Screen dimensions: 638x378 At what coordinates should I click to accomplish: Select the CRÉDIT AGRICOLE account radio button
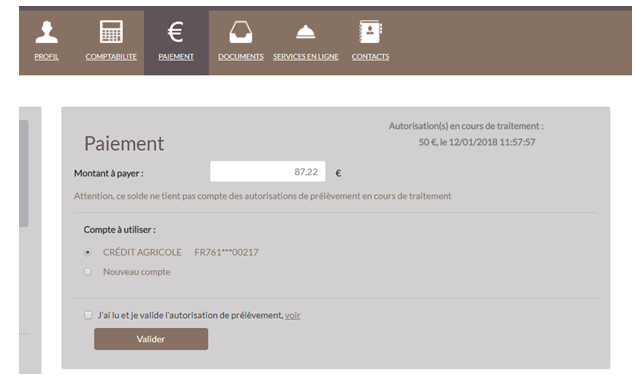click(x=87, y=252)
